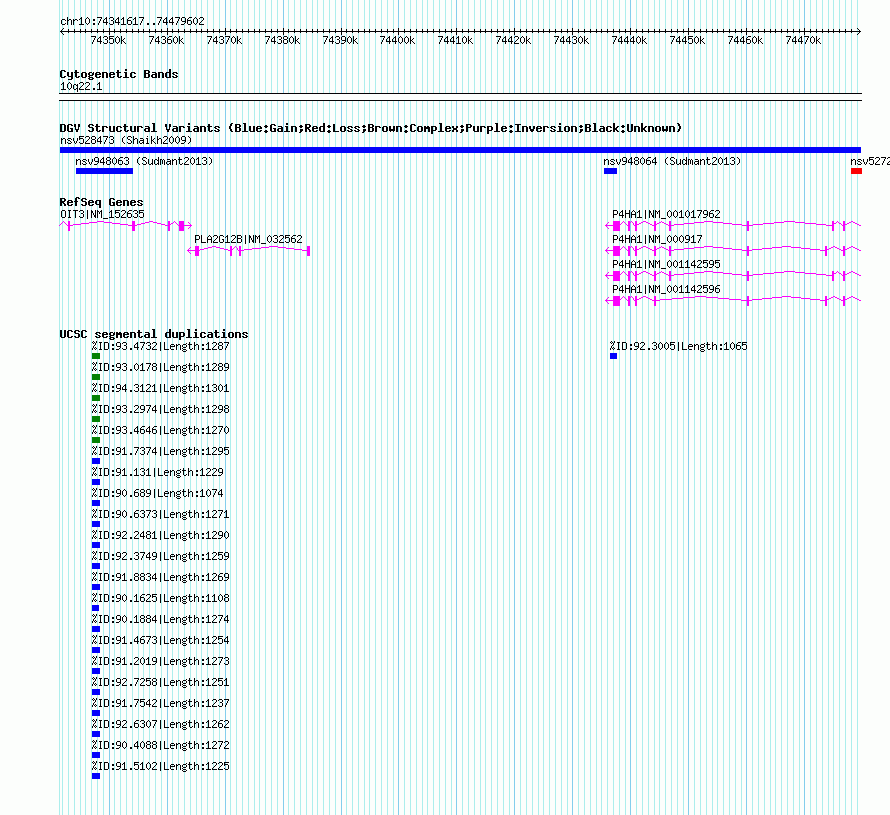Click the %ID:90.1625|Length:1108 label
Viewport: 890px width, 815px height.
pyautogui.click(x=161, y=598)
